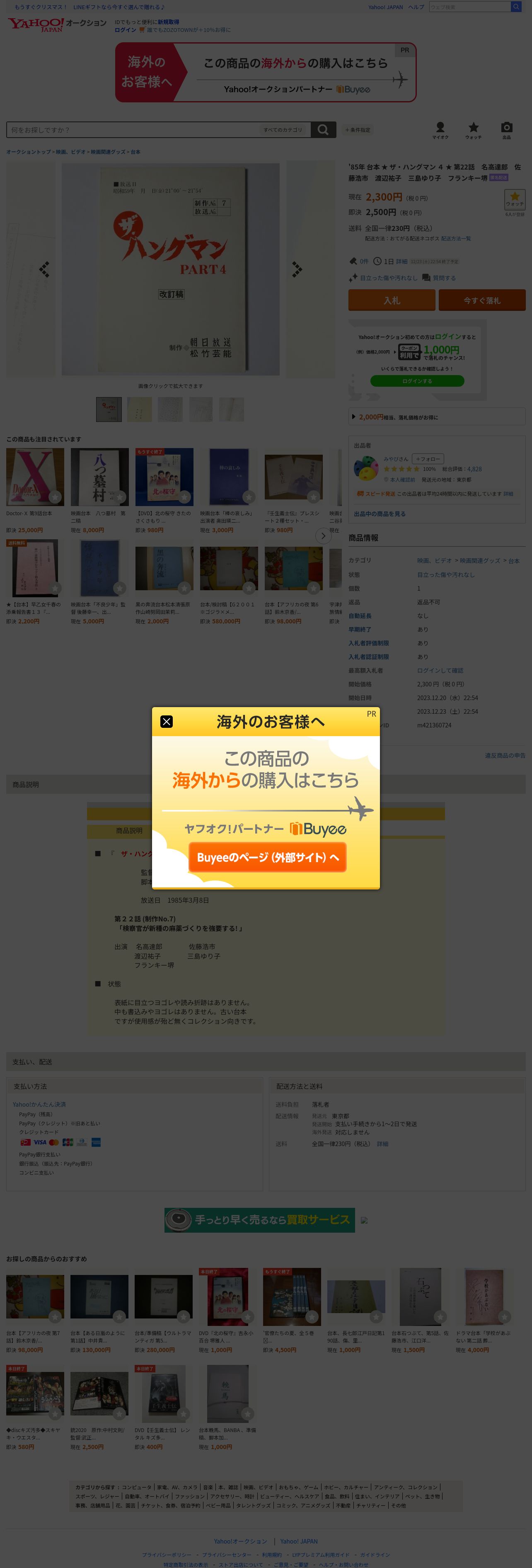Open the 早期終了 info link

[360, 629]
